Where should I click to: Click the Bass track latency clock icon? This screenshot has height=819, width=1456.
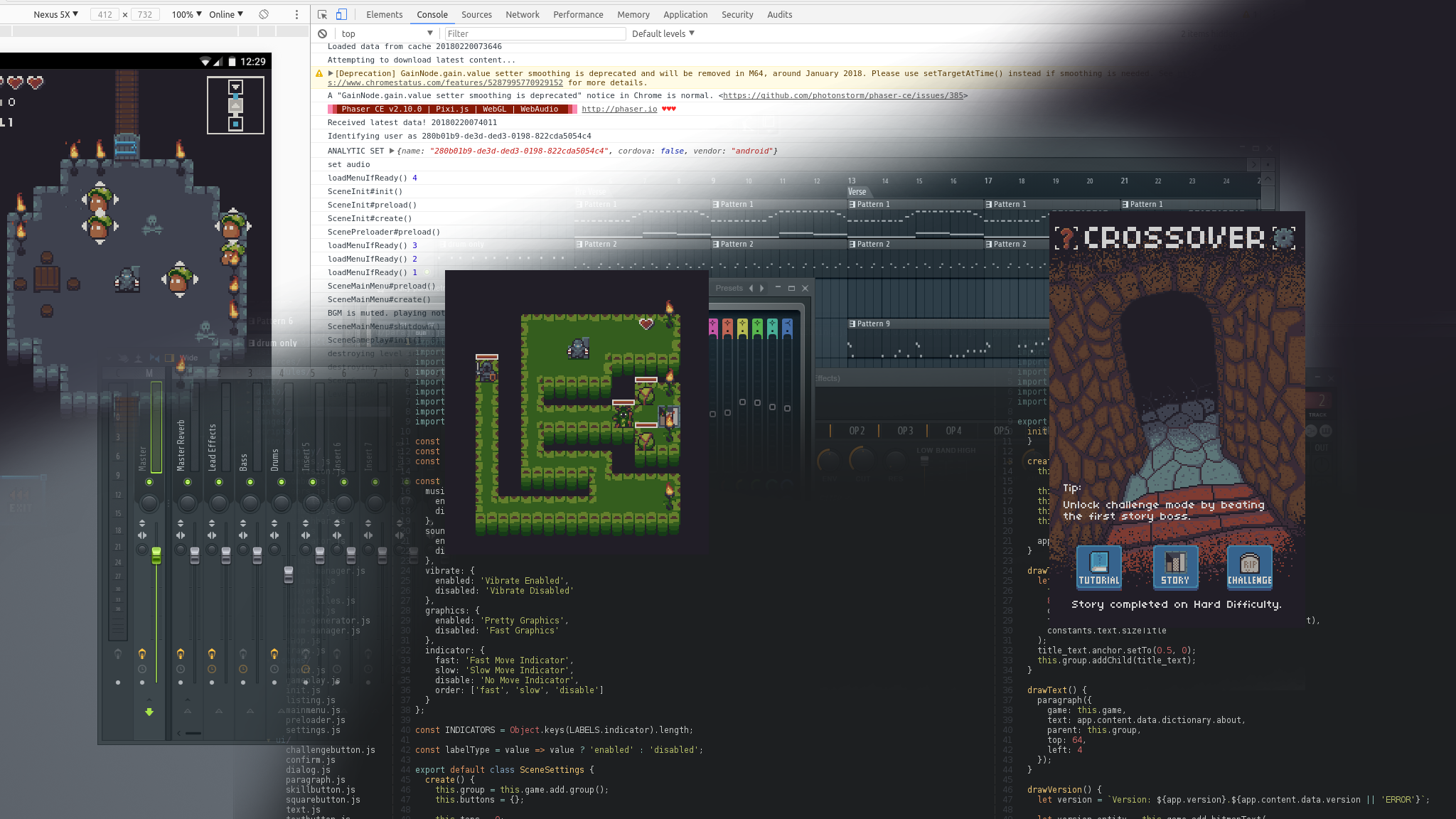tap(243, 669)
